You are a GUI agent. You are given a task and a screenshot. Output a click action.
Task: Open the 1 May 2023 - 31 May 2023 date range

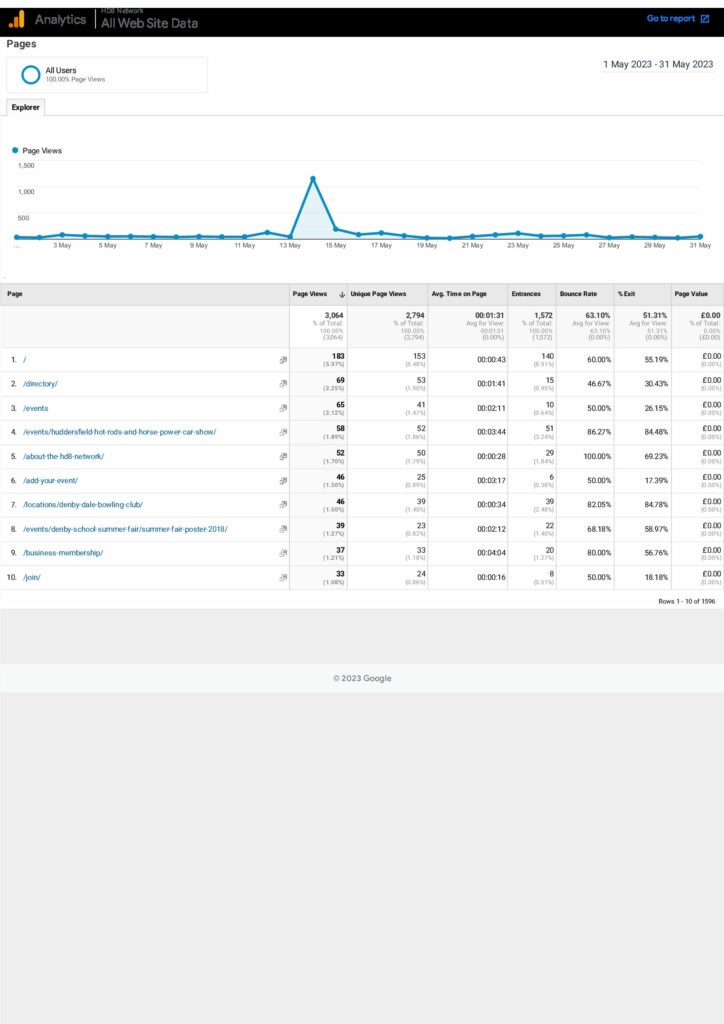[x=658, y=64]
